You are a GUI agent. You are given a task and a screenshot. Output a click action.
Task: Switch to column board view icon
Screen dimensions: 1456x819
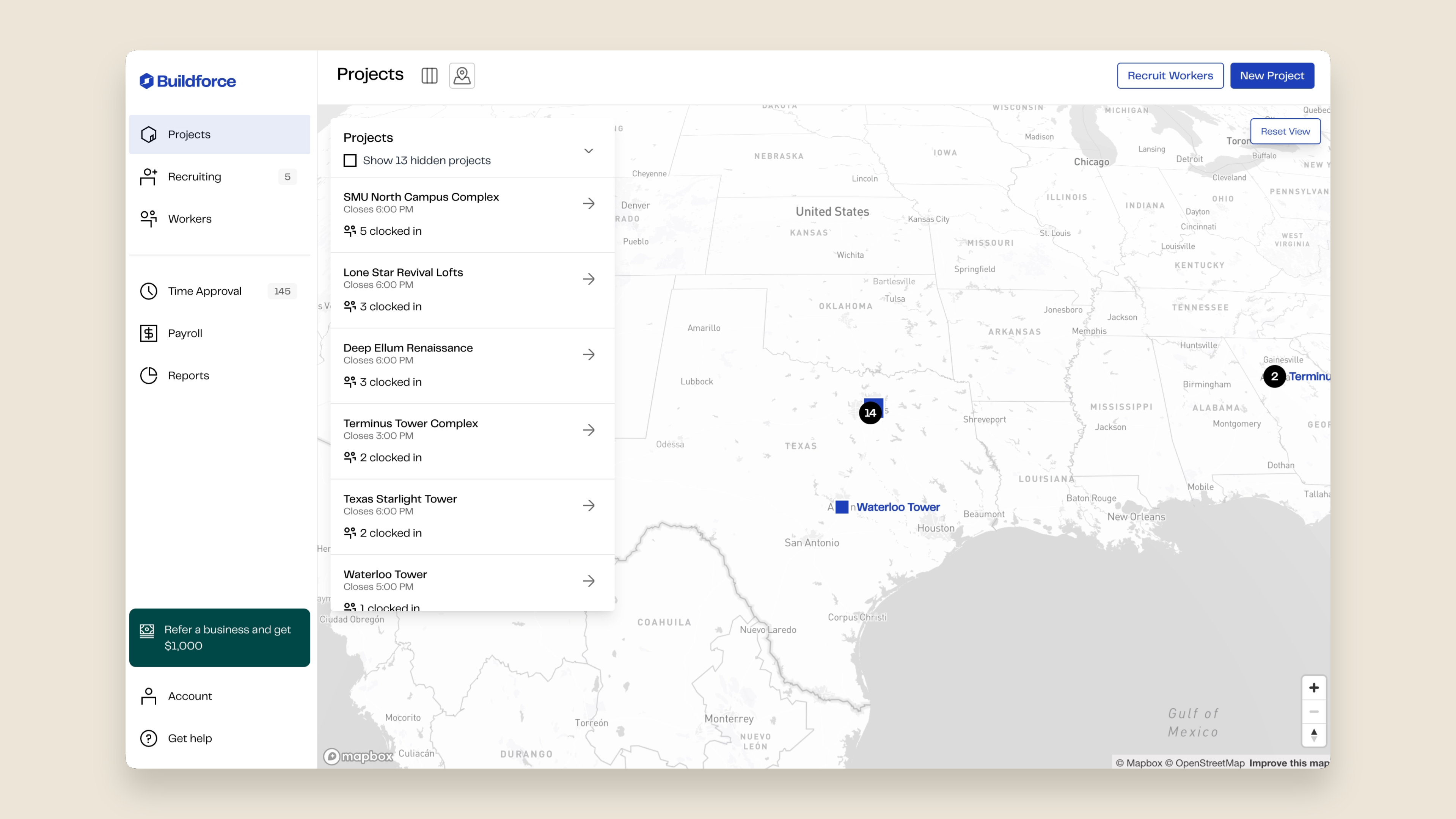pyautogui.click(x=430, y=75)
